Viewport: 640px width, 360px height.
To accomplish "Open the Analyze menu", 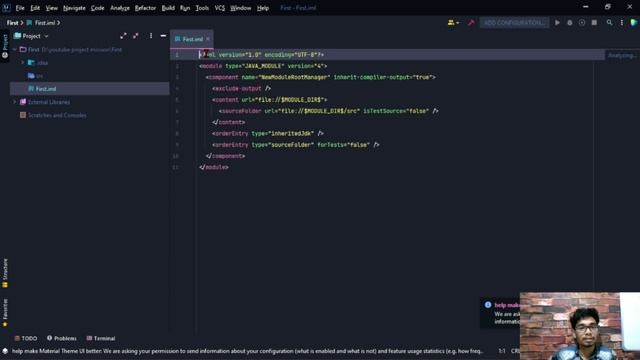I will coord(120,8).
